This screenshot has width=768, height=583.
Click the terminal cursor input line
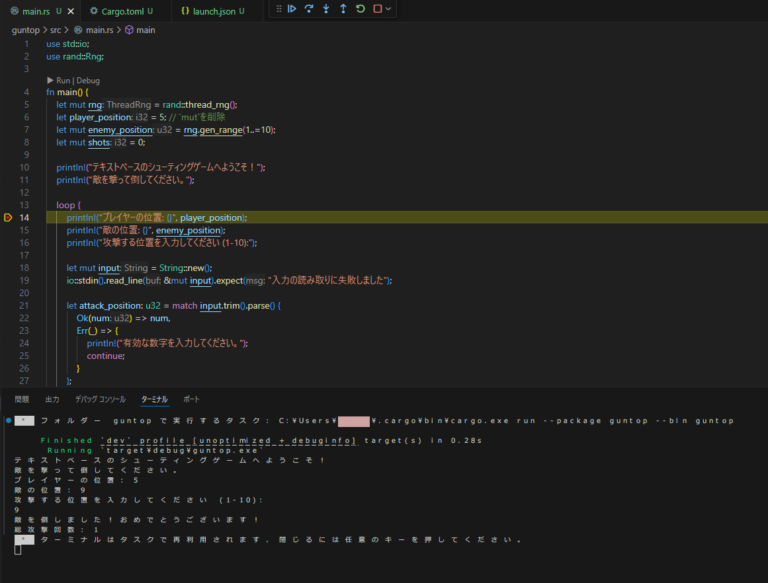click(x=18, y=550)
